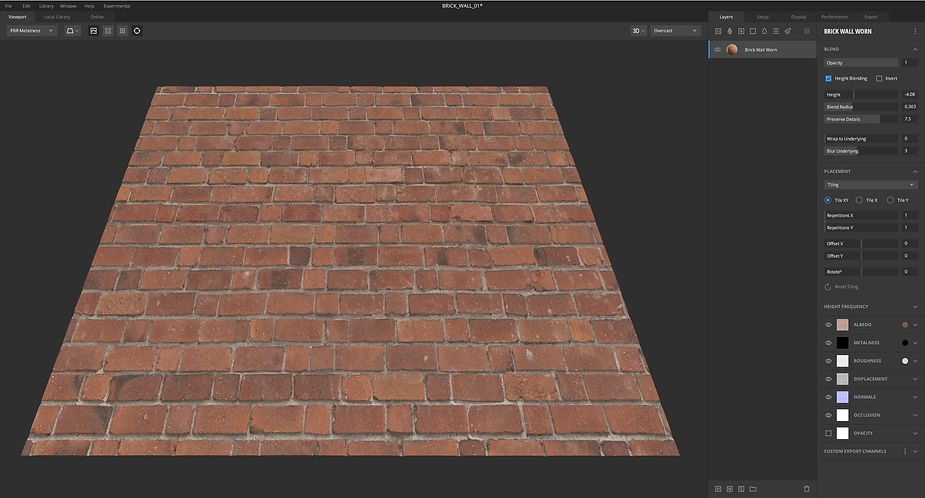The width and height of the screenshot is (925, 498).
Task: Click the Roughness white dot indicator
Action: [905, 361]
